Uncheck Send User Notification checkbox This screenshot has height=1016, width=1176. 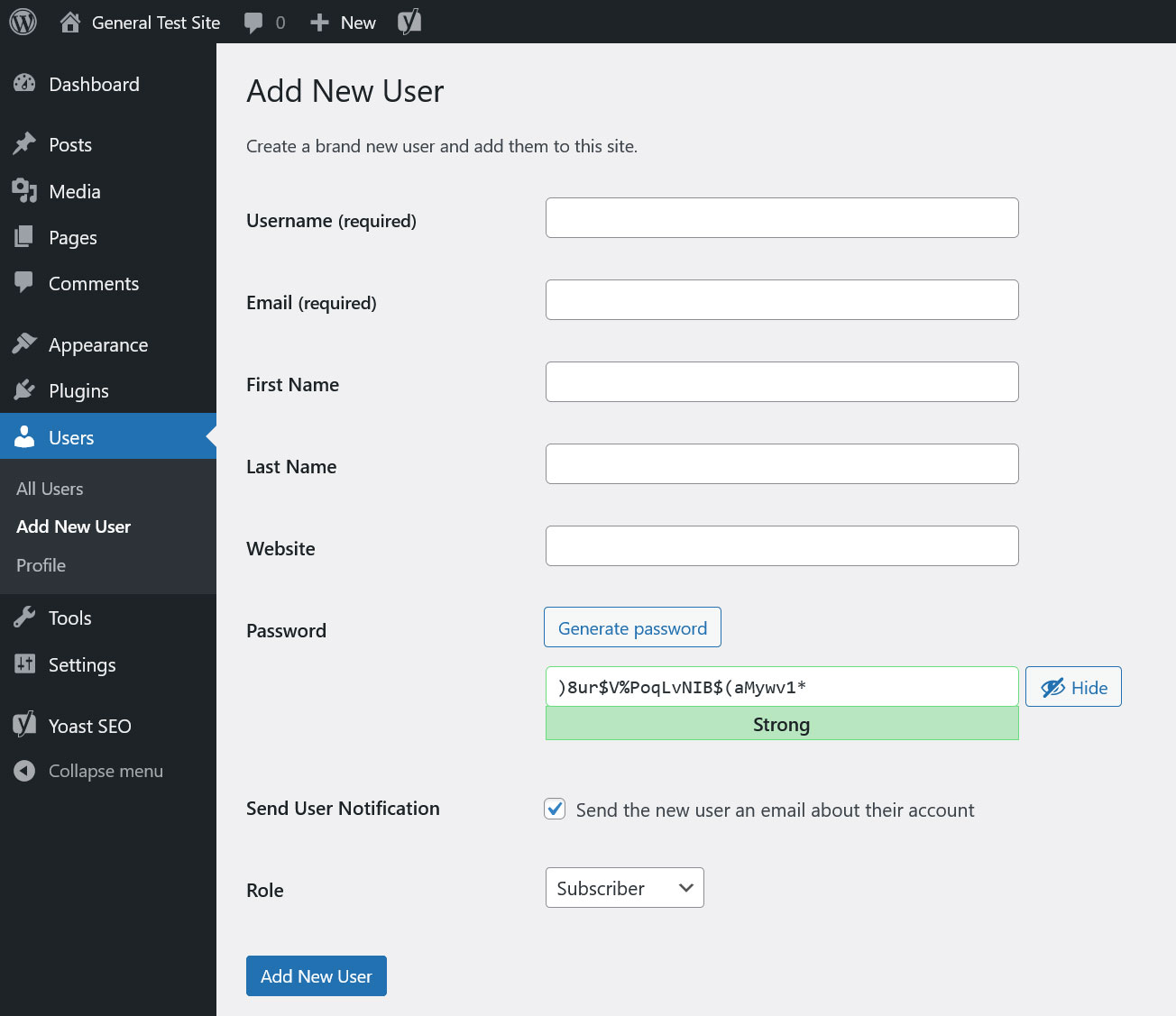pos(555,809)
